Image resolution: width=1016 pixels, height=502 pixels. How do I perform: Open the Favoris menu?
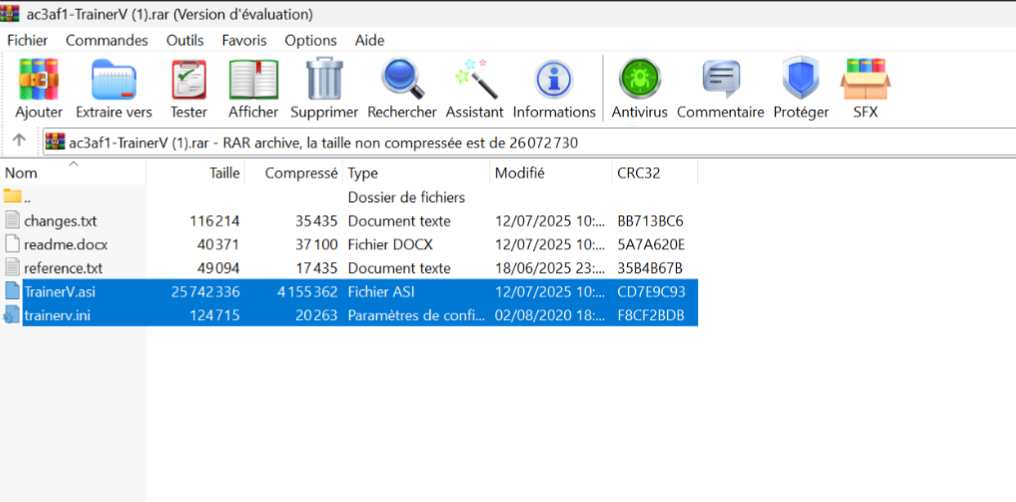244,40
